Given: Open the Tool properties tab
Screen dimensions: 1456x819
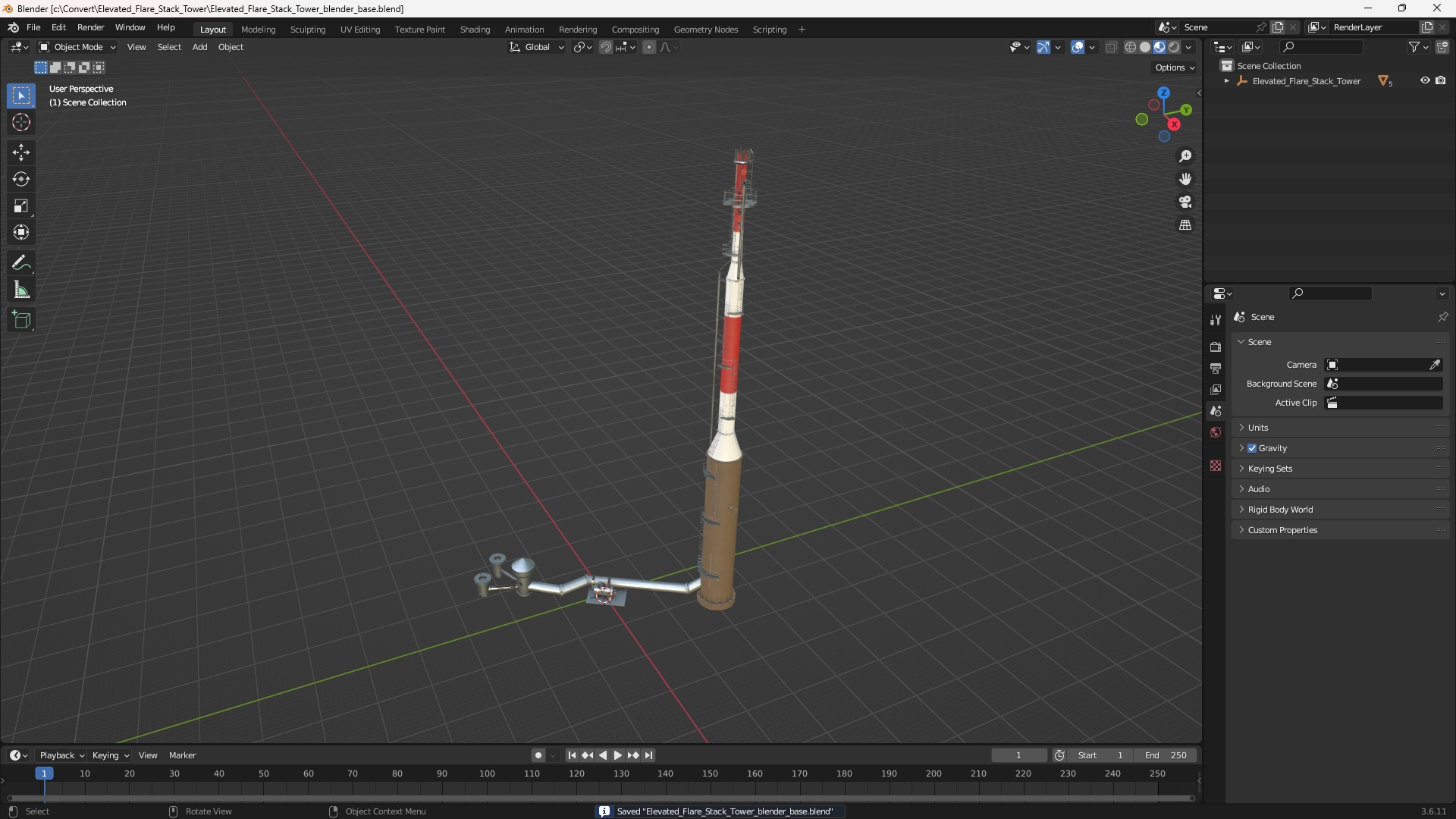Looking at the screenshot, I should point(1216,320).
